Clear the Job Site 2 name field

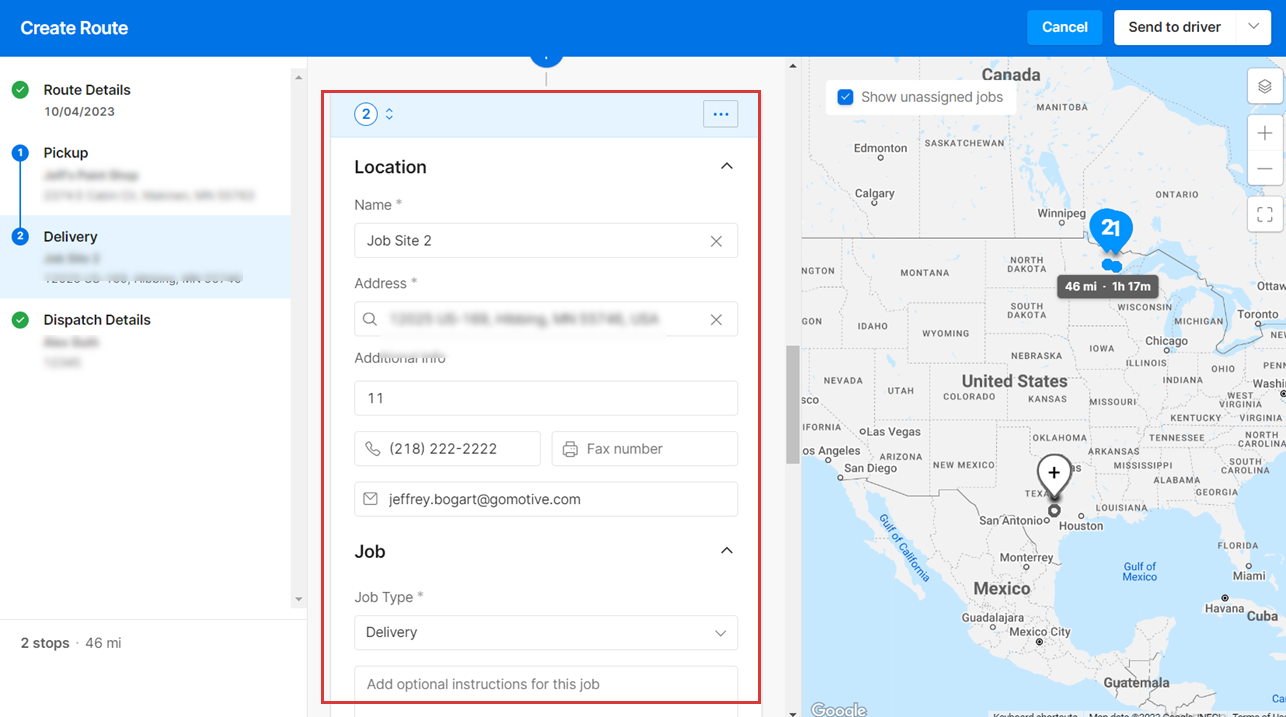[717, 240]
